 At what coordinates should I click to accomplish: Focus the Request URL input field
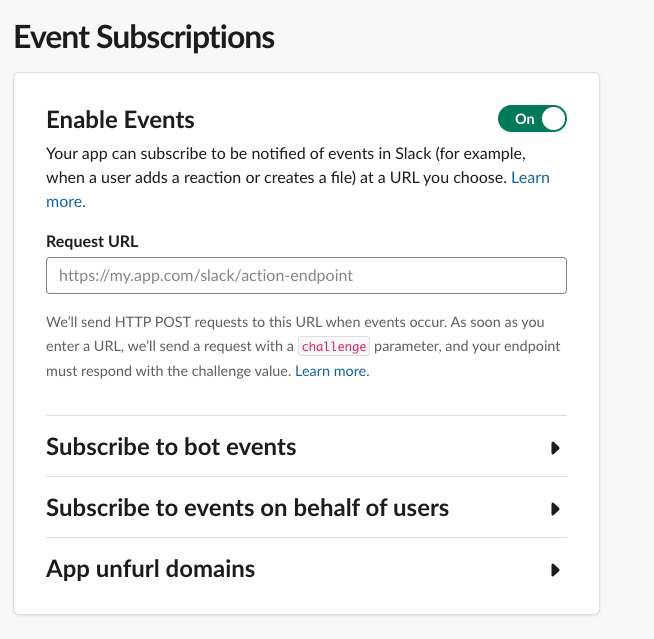306,275
